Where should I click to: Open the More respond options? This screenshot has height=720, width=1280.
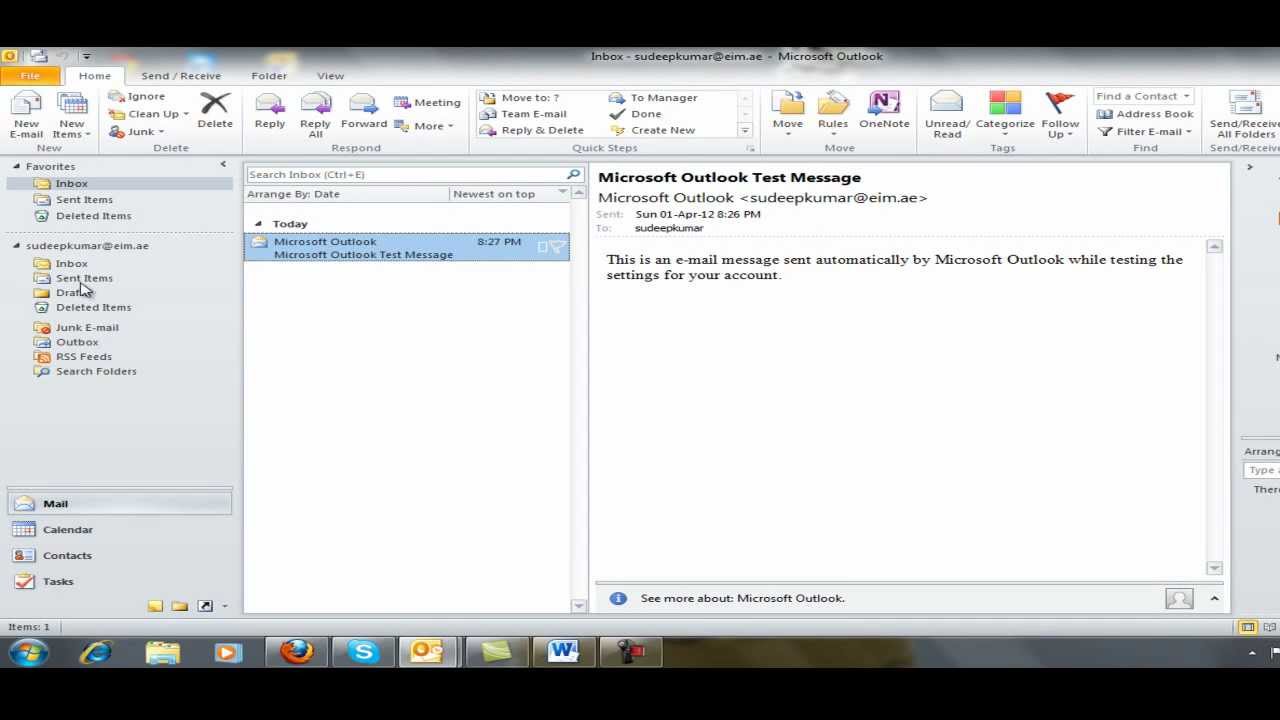point(424,126)
